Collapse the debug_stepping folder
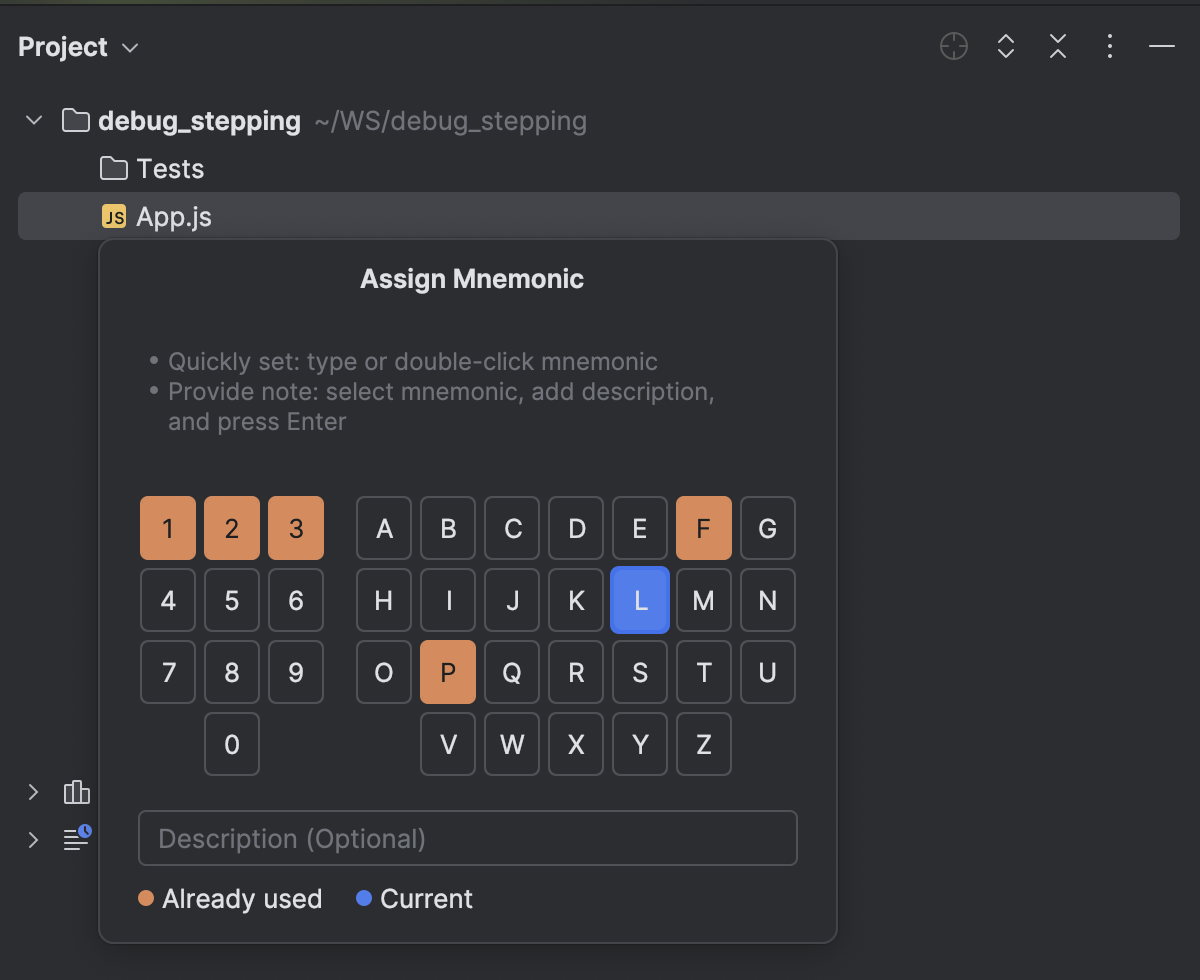Viewport: 1200px width, 980px height. pyautogui.click(x=33, y=120)
